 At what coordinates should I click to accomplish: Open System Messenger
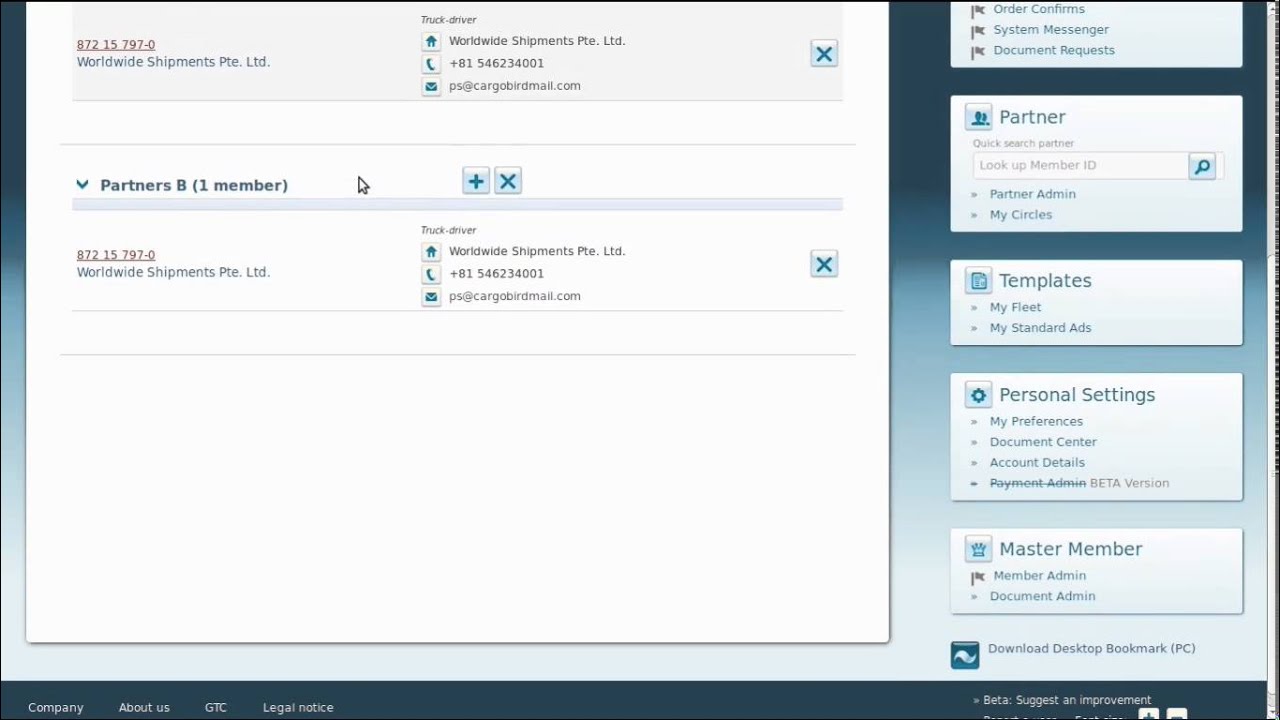tap(1051, 30)
